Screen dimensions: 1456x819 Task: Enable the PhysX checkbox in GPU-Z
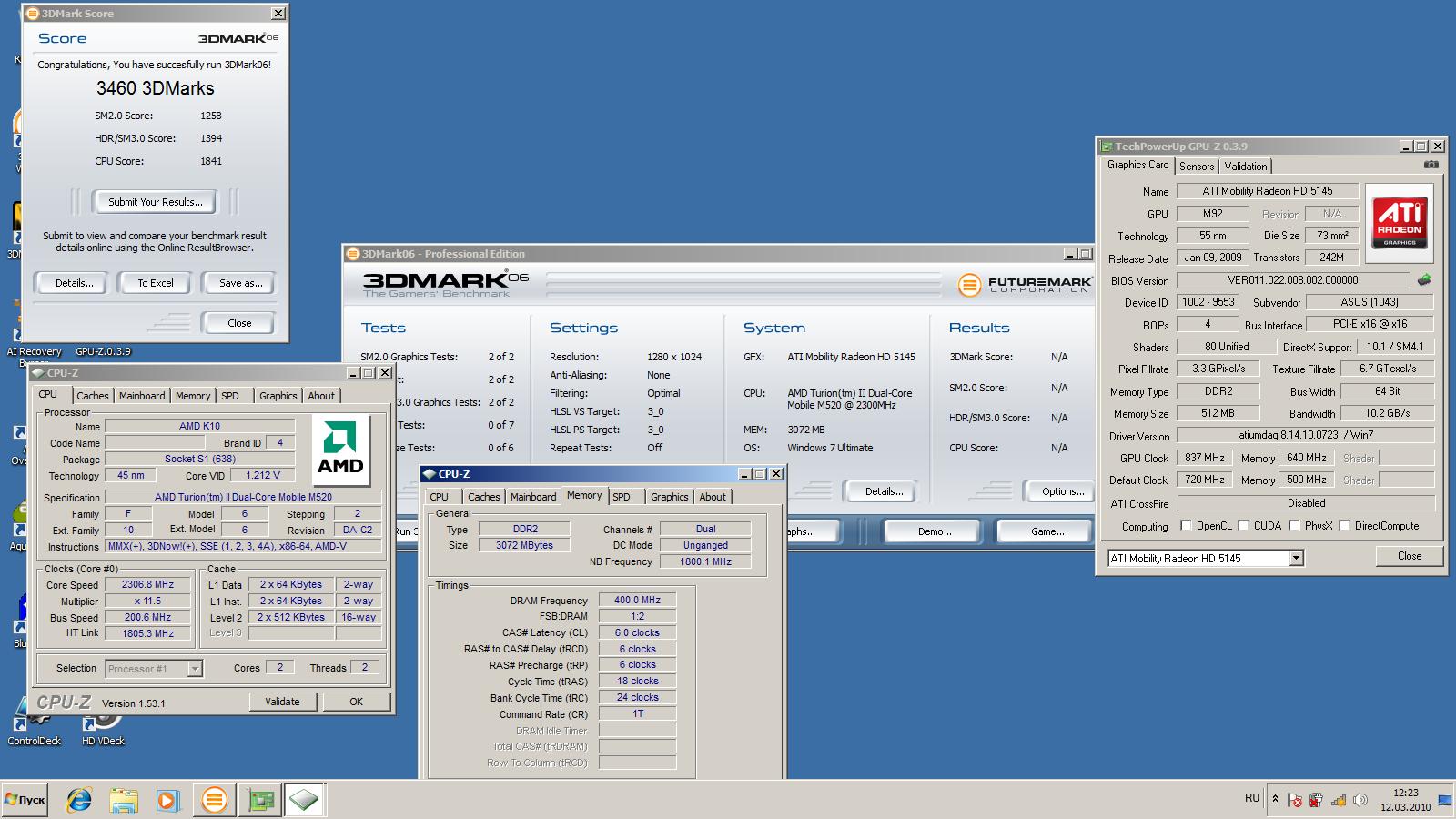[x=1293, y=526]
